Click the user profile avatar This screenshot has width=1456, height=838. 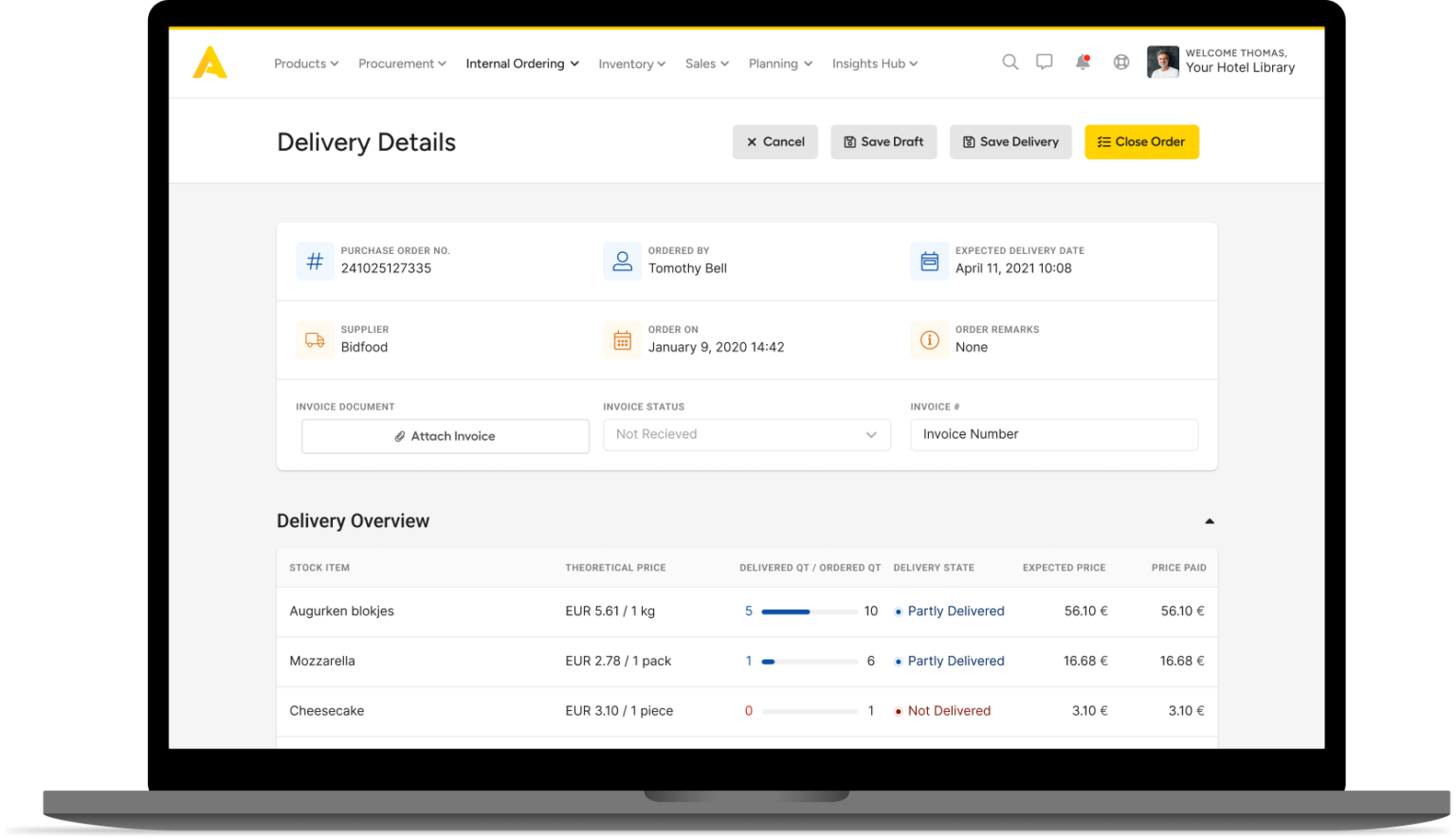point(1163,62)
